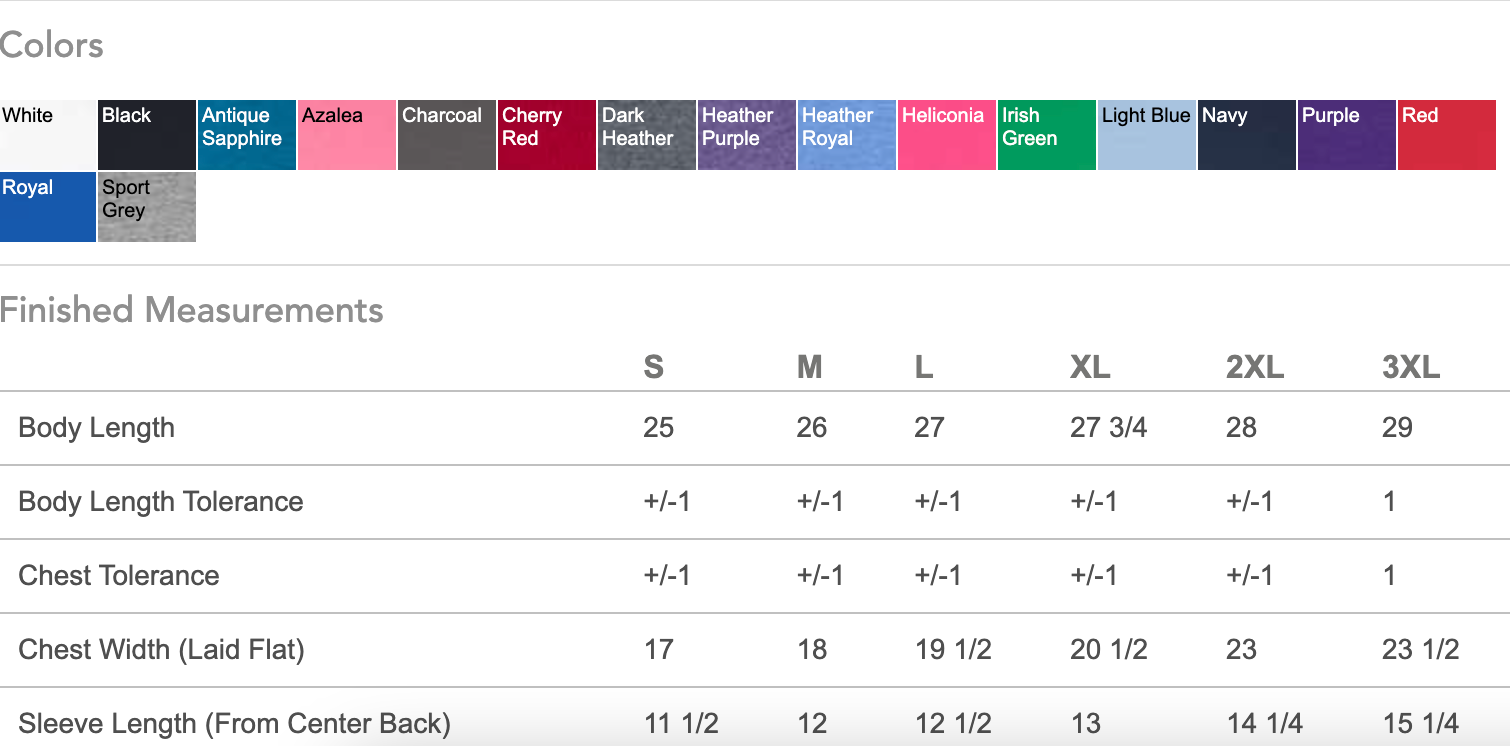
Task: Select the Purple color swatch
Action: click(1347, 135)
